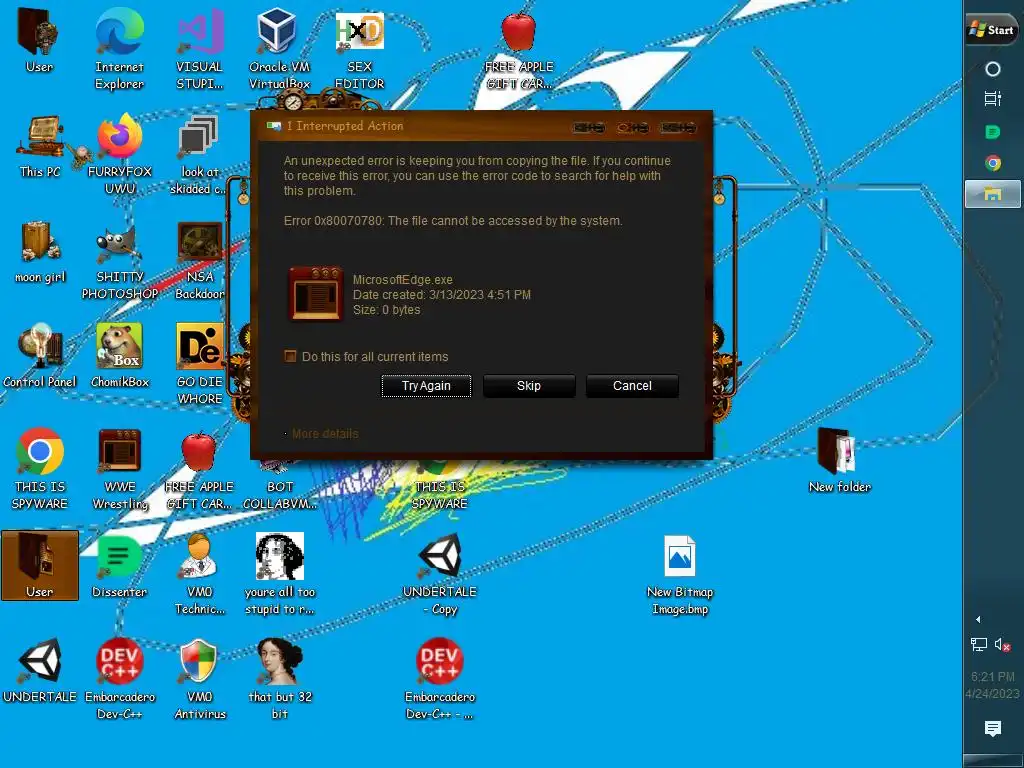Click the Cortana search circle on taskbar

point(993,69)
